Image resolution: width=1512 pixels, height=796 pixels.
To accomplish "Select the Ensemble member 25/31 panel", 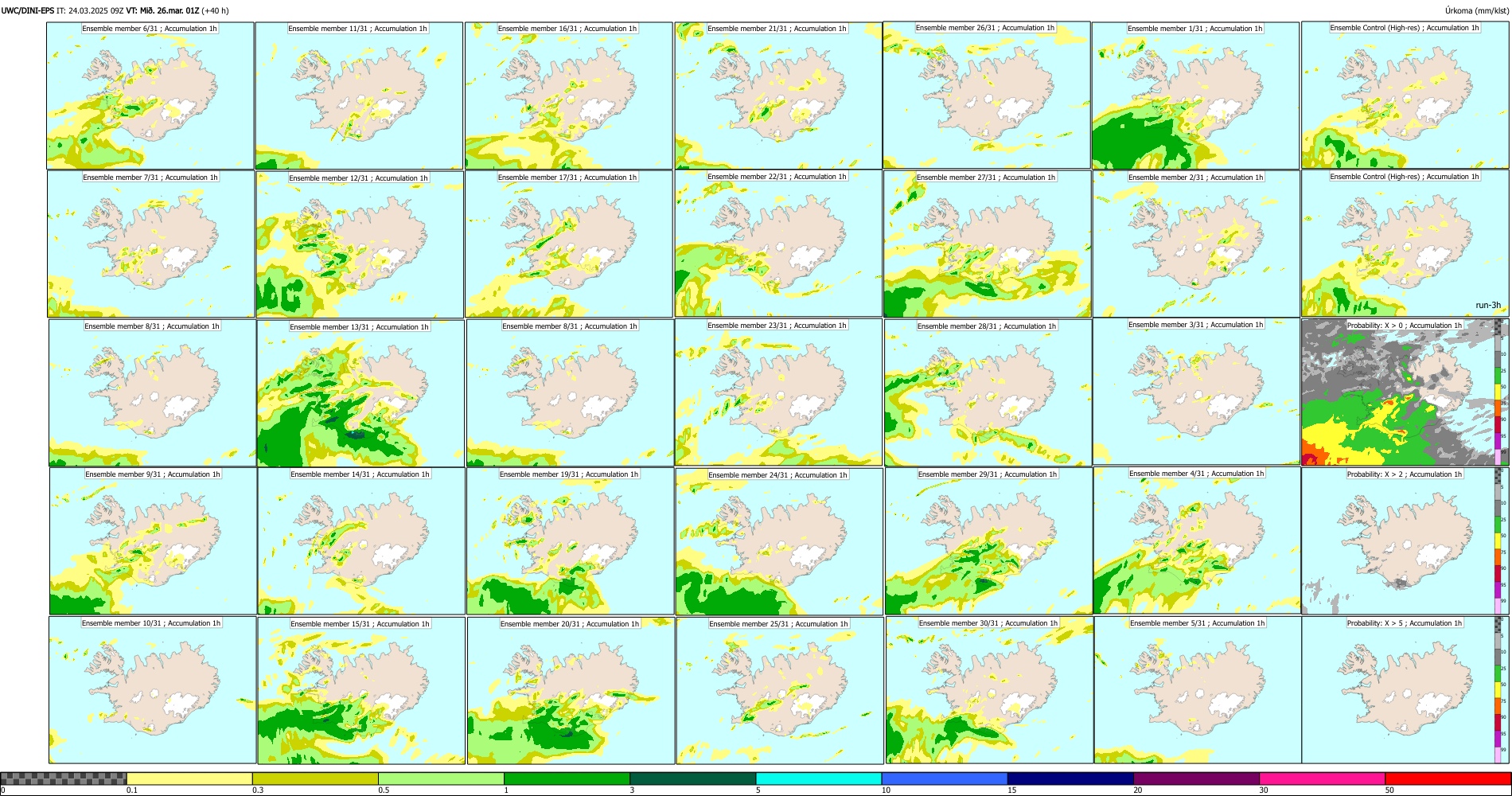I will [x=780, y=691].
